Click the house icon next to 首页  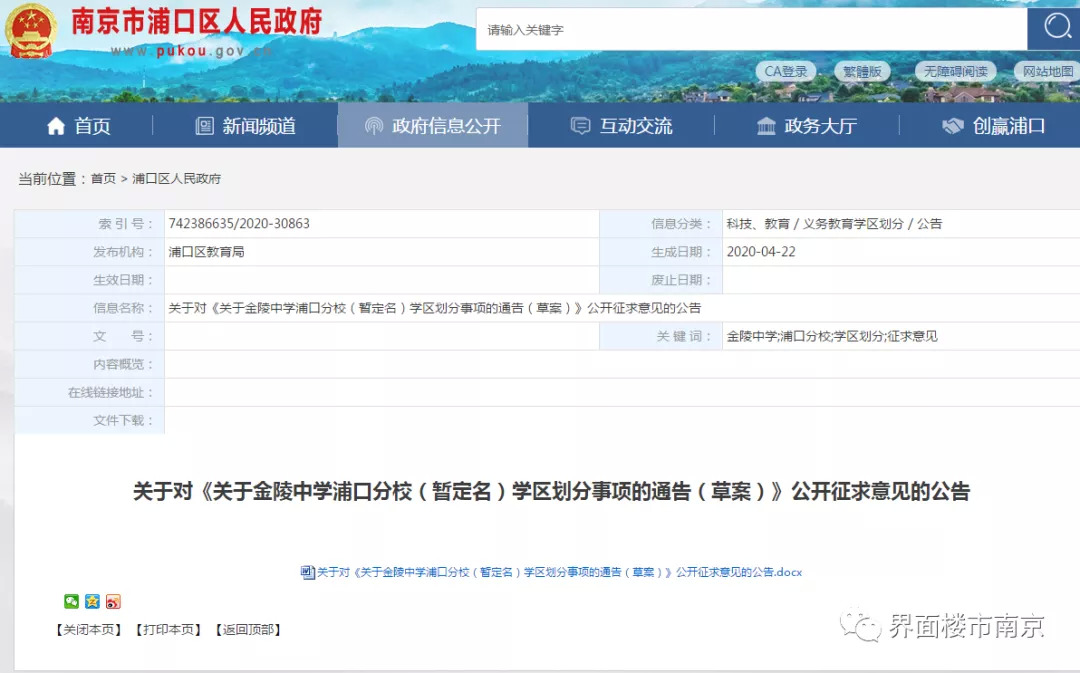tap(56, 125)
